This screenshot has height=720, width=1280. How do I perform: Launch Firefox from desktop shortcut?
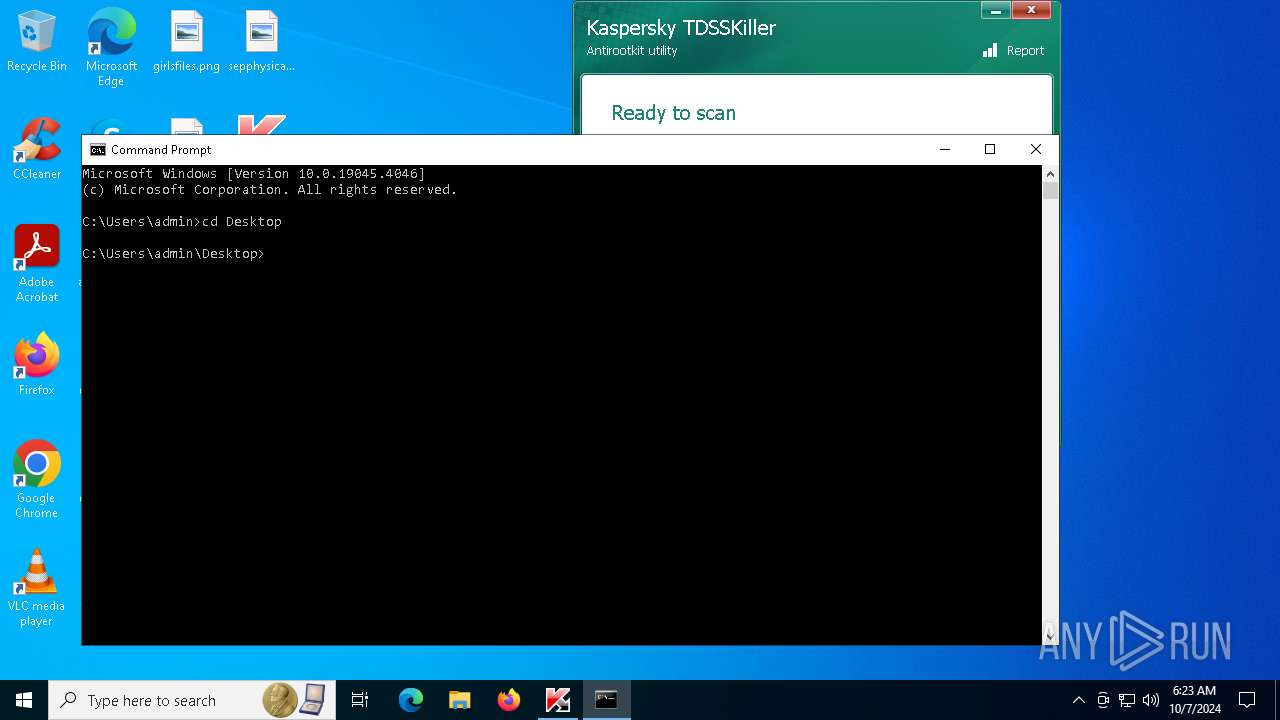tap(37, 365)
